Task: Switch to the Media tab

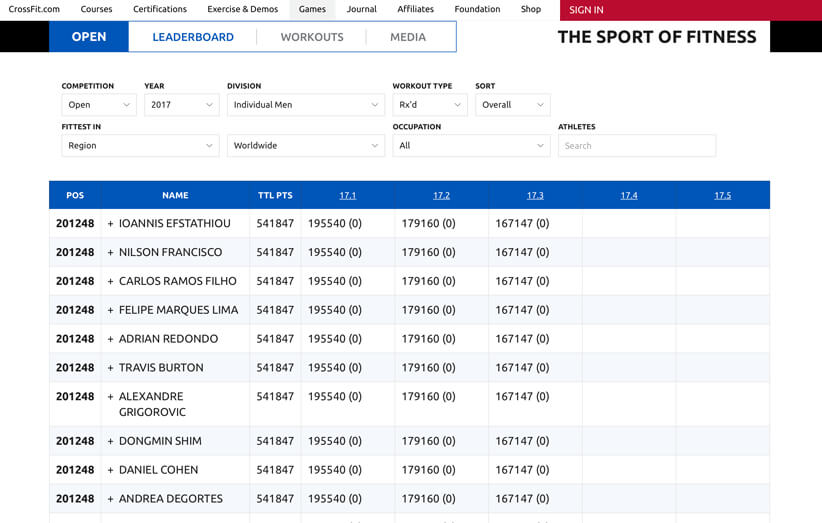Action: pyautogui.click(x=408, y=37)
